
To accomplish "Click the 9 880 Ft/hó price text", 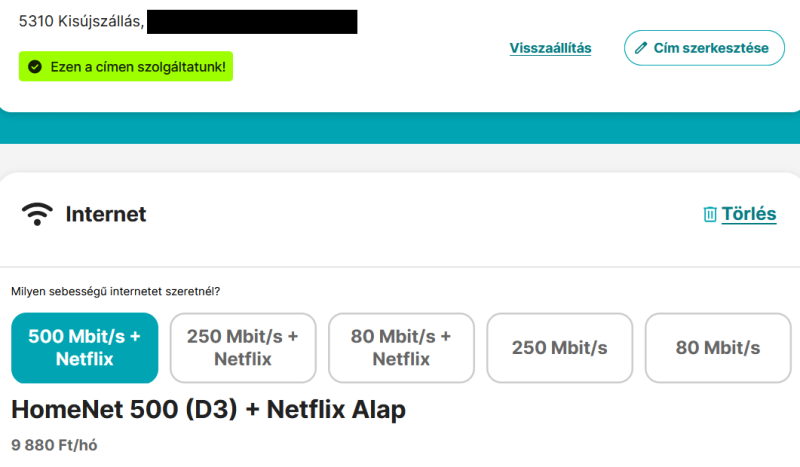I will (x=55, y=444).
